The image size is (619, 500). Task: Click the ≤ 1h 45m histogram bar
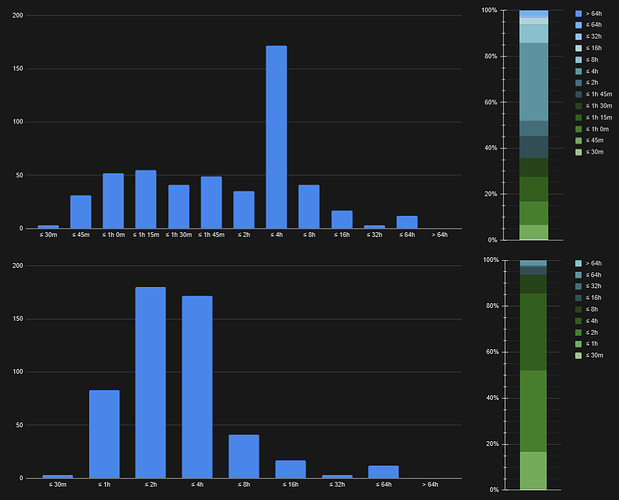(x=211, y=202)
